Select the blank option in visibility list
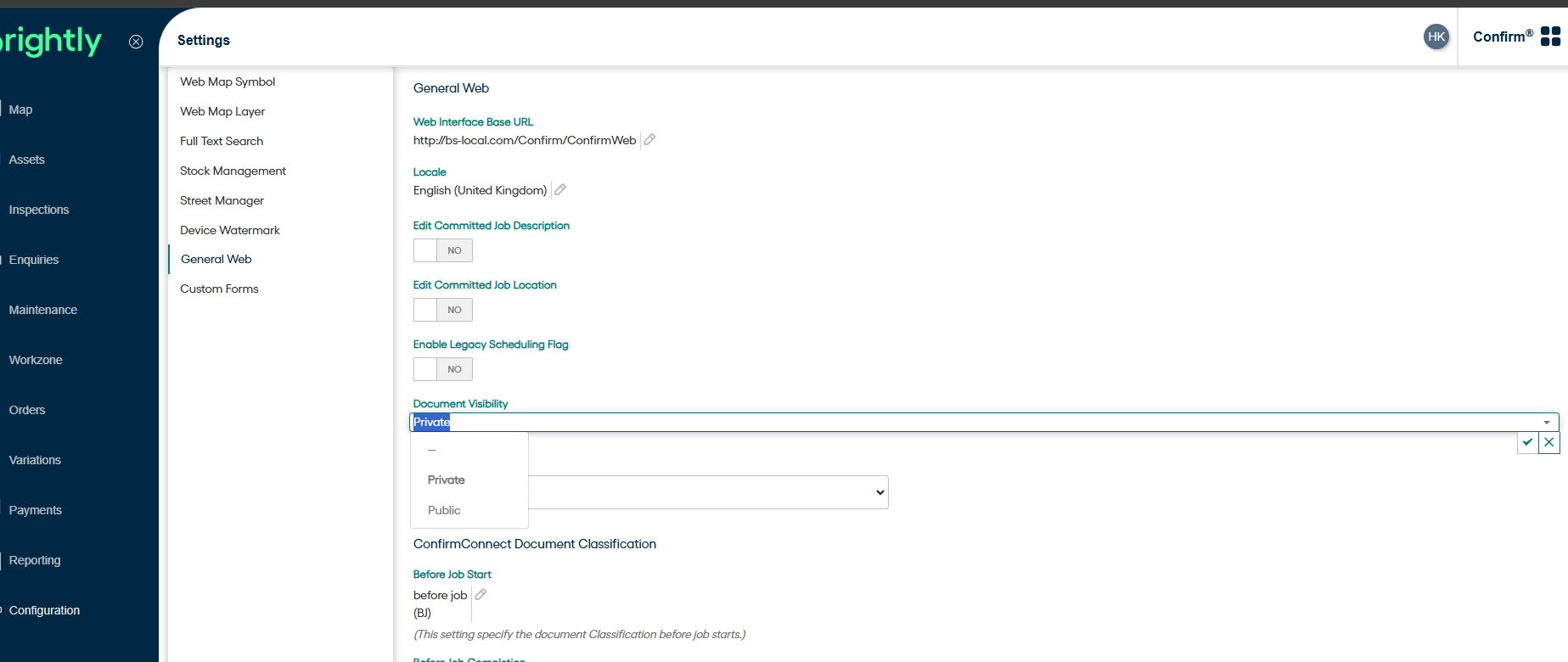 tap(432, 450)
